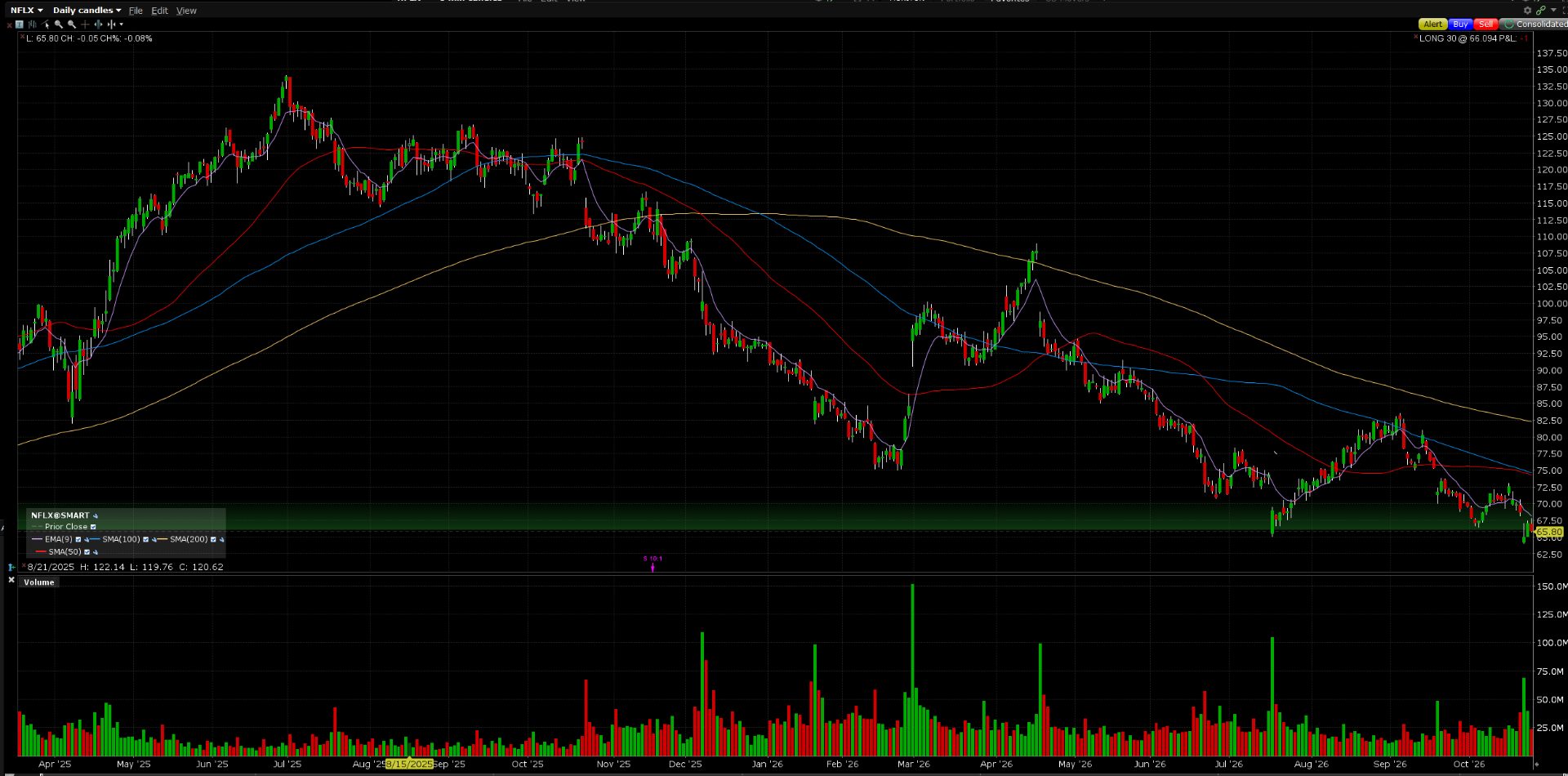The width and height of the screenshot is (1568, 776).
Task: Toggle the EMA(9) visibility checkbox
Action: pyautogui.click(x=78, y=540)
